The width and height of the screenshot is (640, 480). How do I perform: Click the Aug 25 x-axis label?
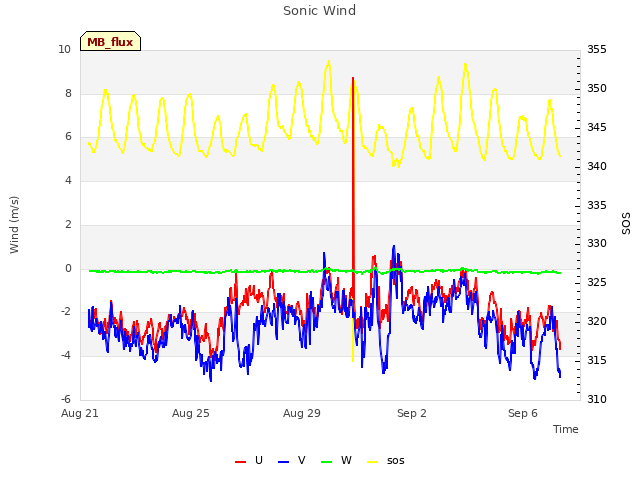tap(191, 413)
